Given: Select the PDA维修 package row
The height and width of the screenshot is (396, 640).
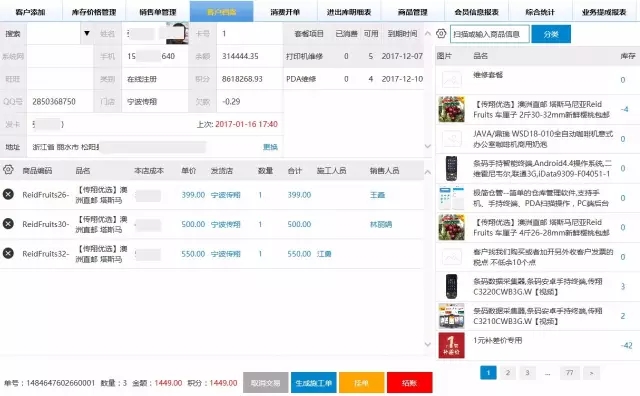Looking at the screenshot, I should coord(354,79).
